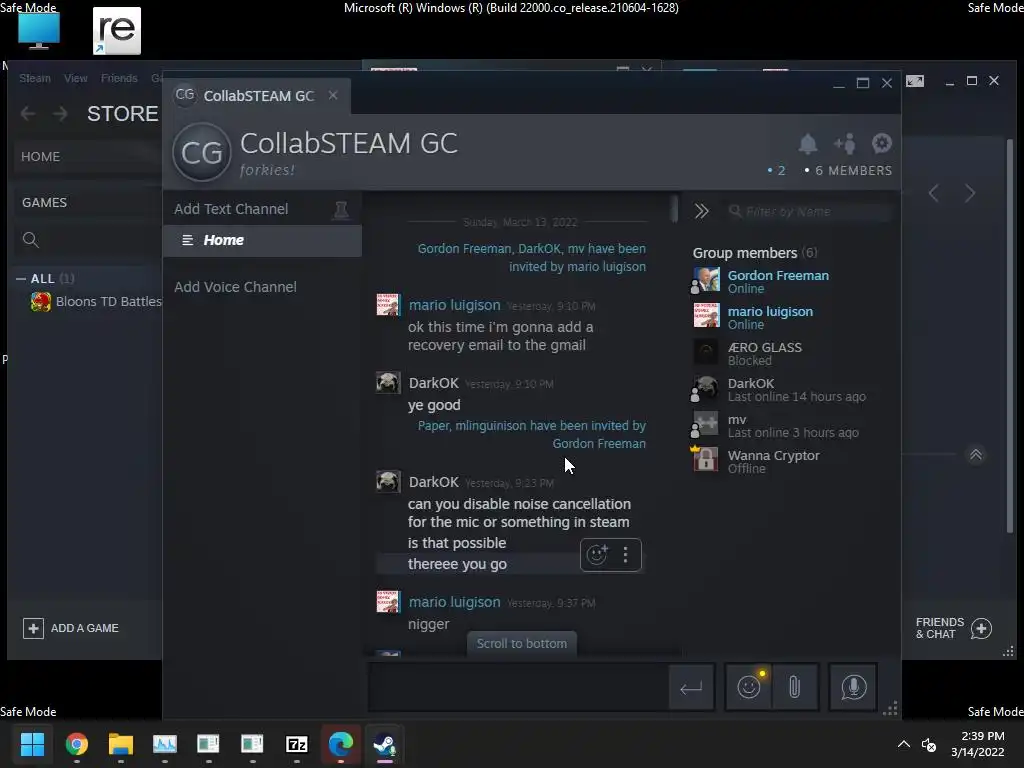Click the add reaction emoji on message
Image resolution: width=1024 pixels, height=768 pixels.
coord(597,554)
